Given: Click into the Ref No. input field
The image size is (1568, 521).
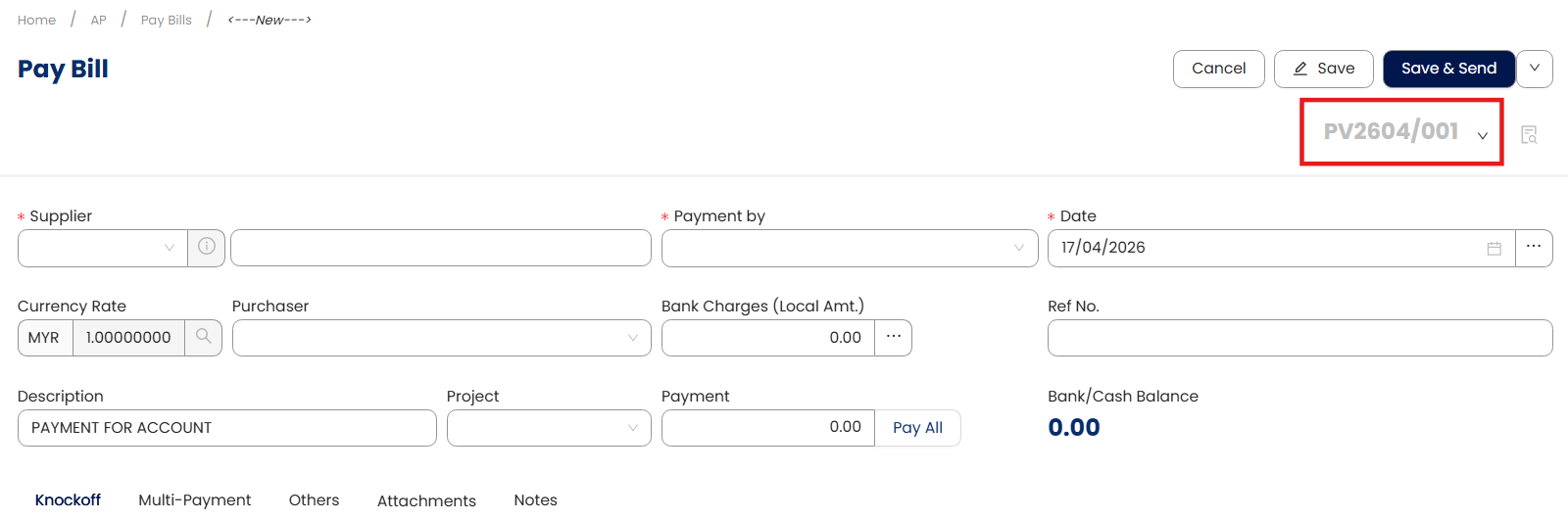Looking at the screenshot, I should click(x=1299, y=338).
